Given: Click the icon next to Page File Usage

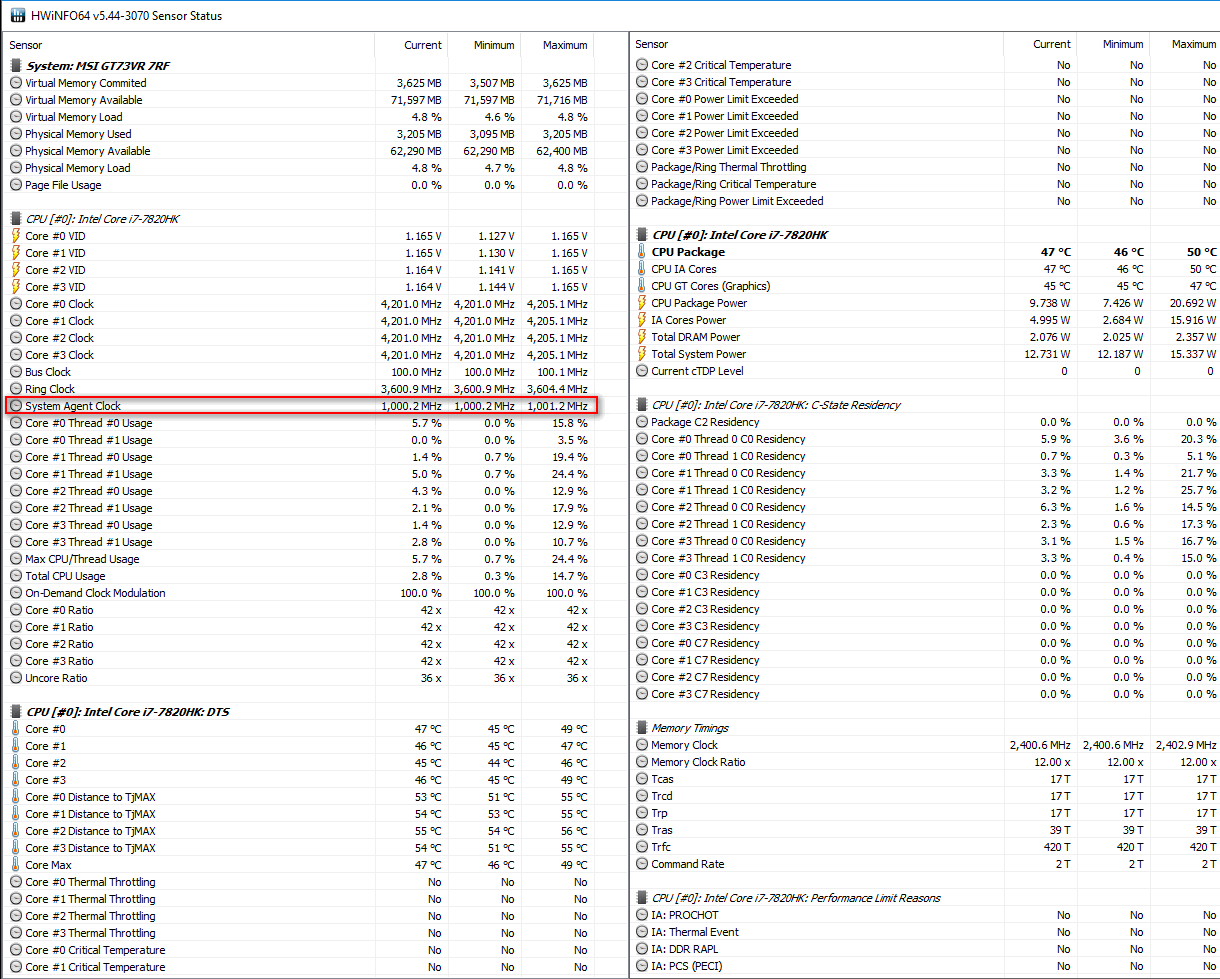Looking at the screenshot, I should click(16, 185).
